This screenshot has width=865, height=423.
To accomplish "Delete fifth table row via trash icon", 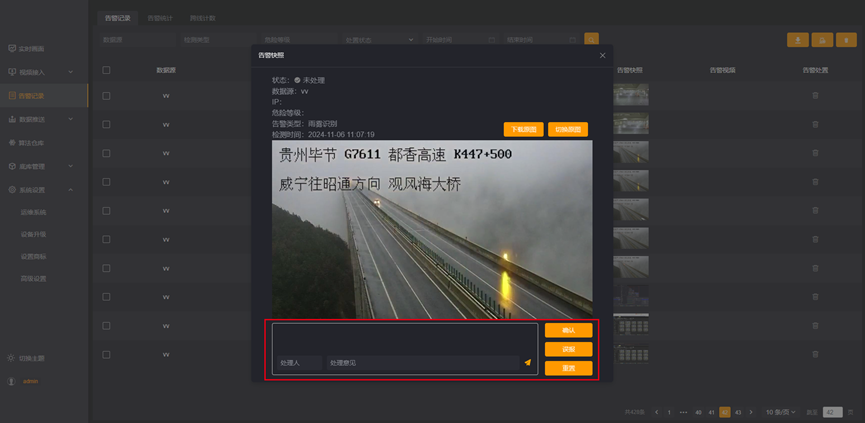I will (x=815, y=211).
